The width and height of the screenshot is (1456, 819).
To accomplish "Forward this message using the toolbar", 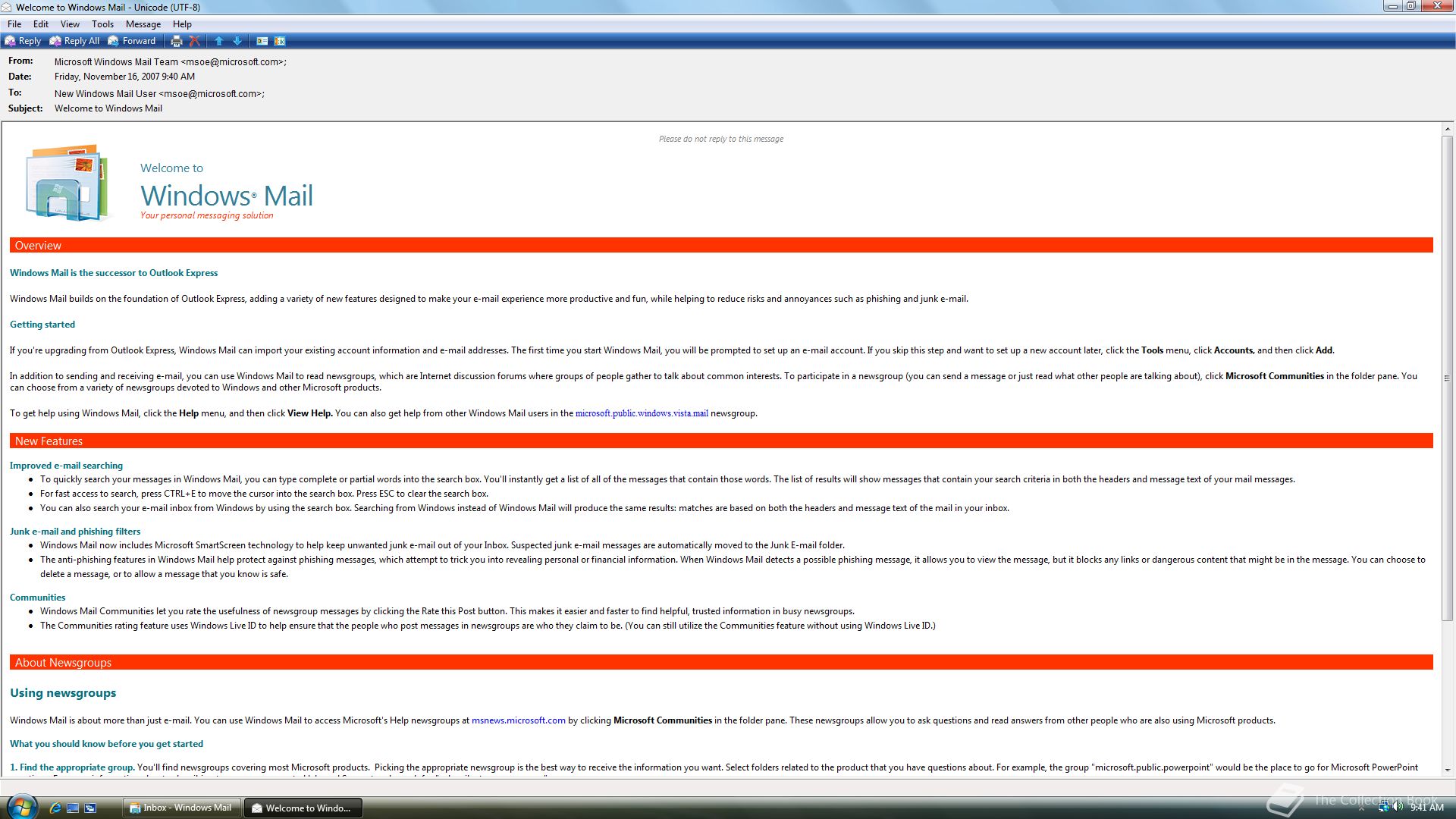I will click(132, 41).
